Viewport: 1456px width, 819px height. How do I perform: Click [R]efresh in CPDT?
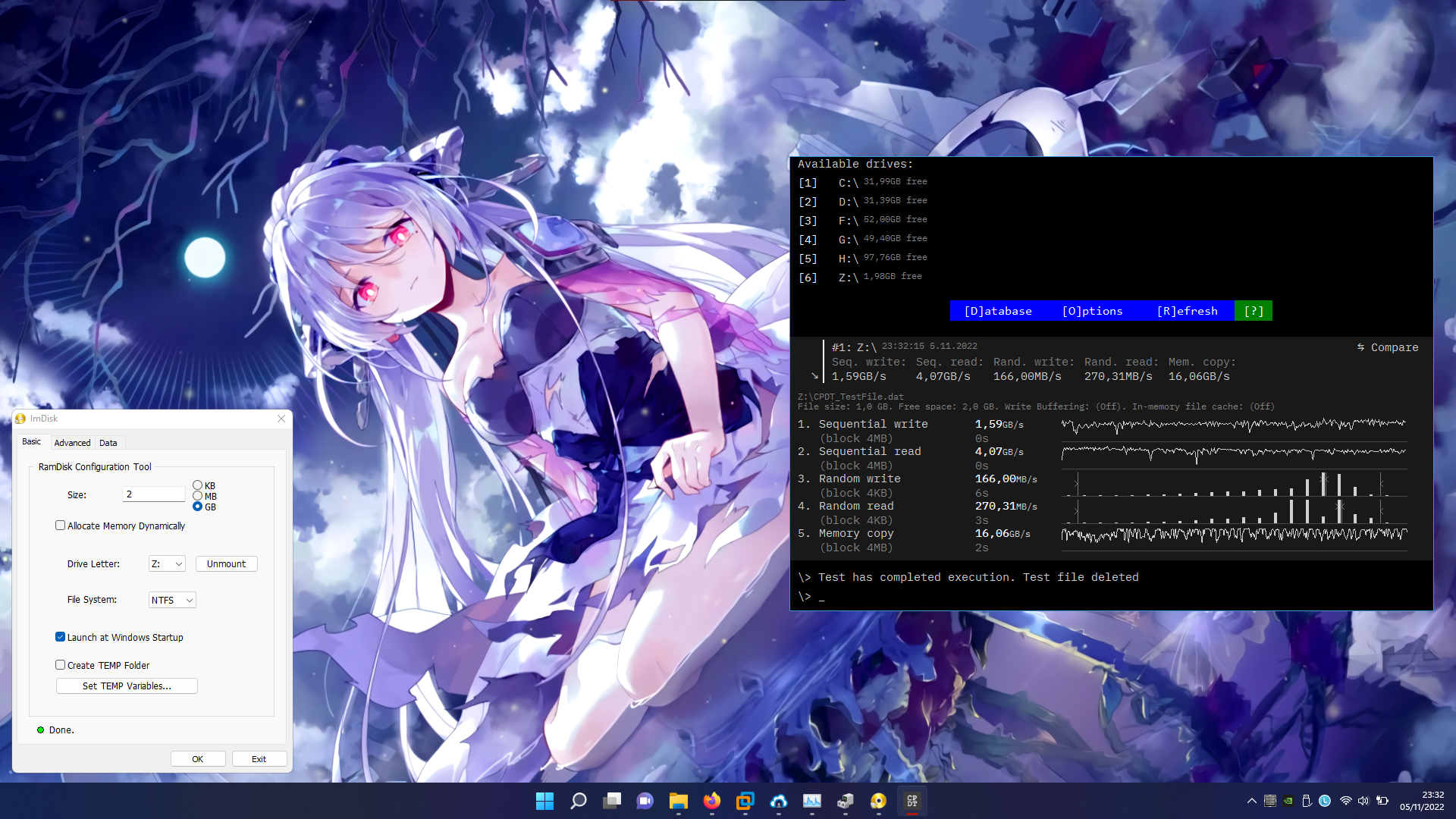[1188, 311]
